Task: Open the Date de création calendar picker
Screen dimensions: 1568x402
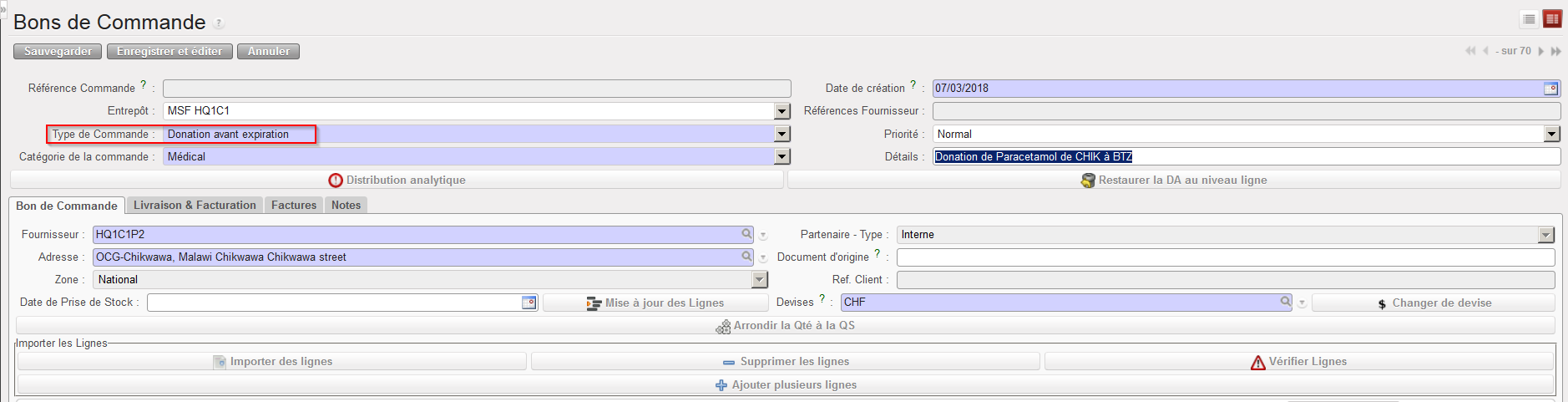Action: 1550,89
